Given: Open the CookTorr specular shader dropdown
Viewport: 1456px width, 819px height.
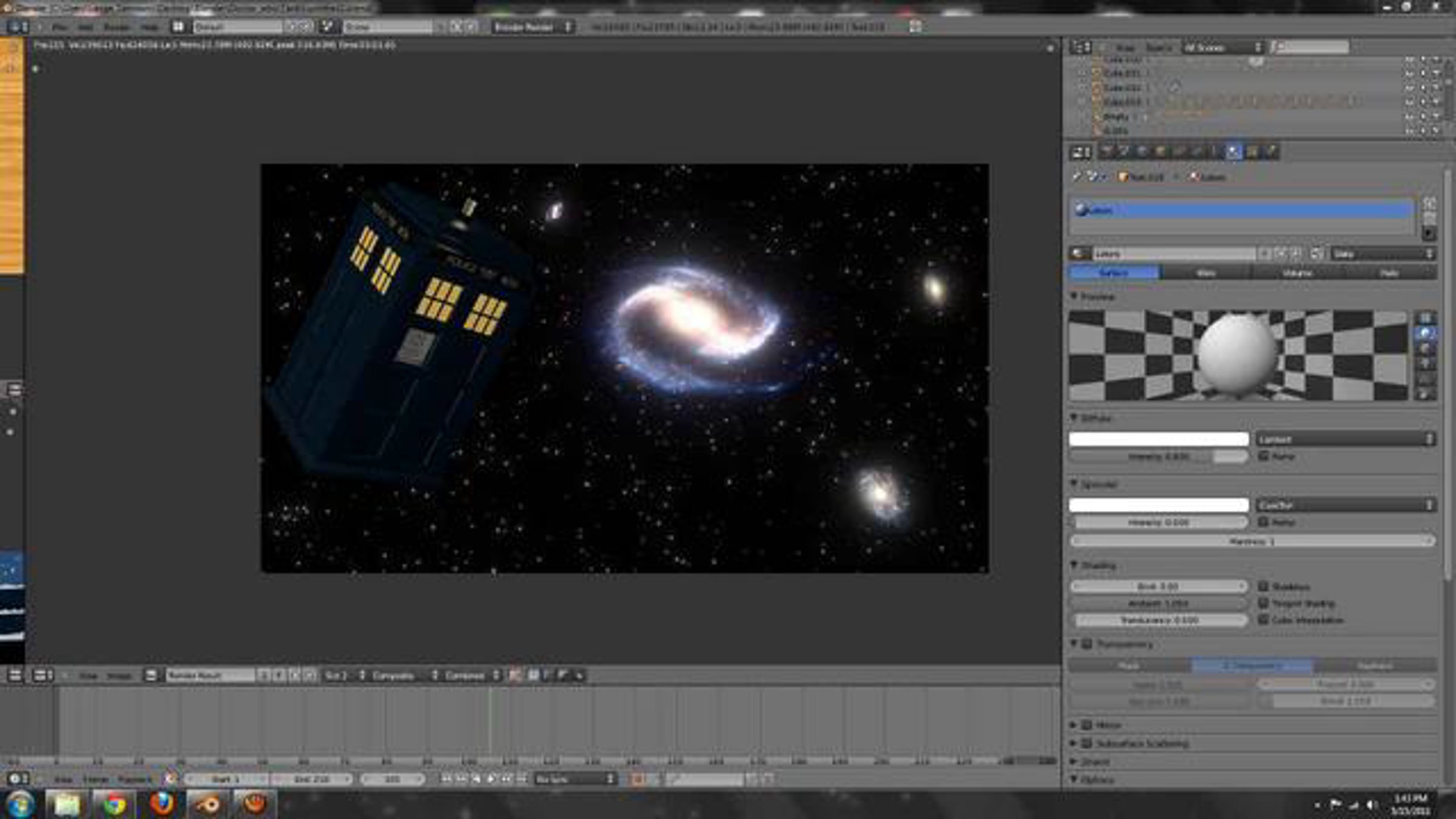Looking at the screenshot, I should 1345,505.
